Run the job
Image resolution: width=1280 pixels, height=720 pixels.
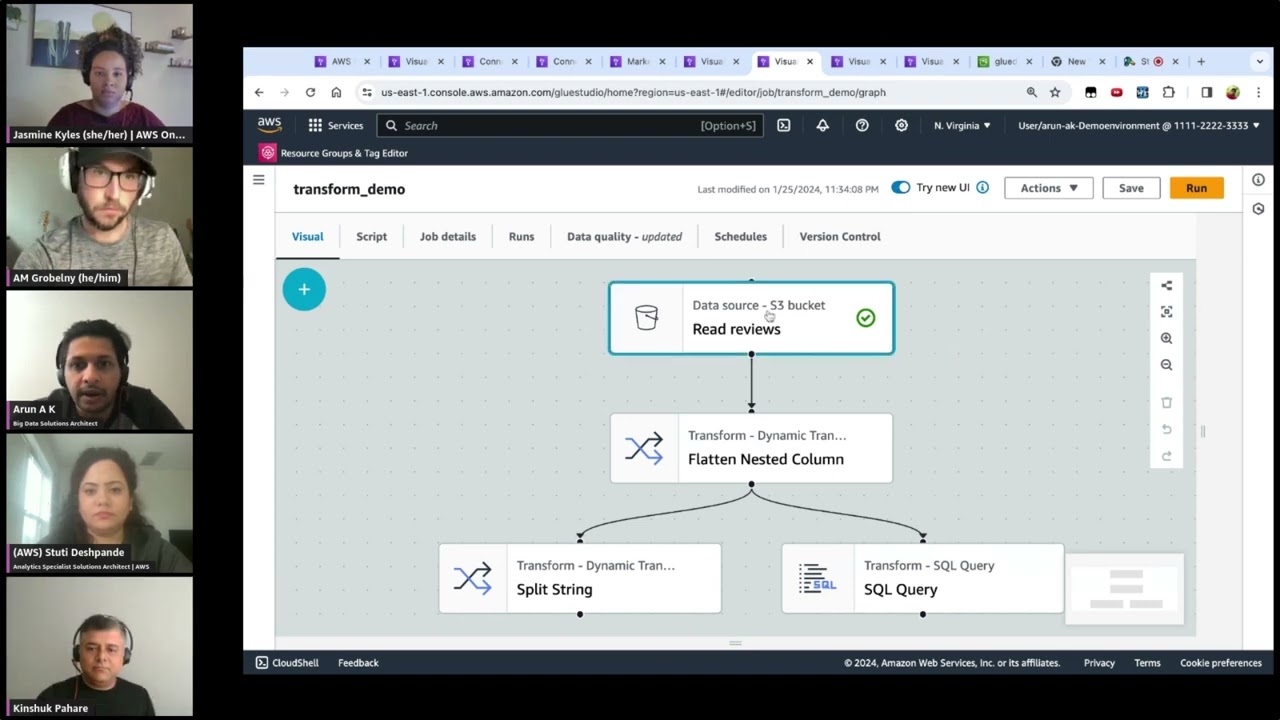coord(1196,188)
